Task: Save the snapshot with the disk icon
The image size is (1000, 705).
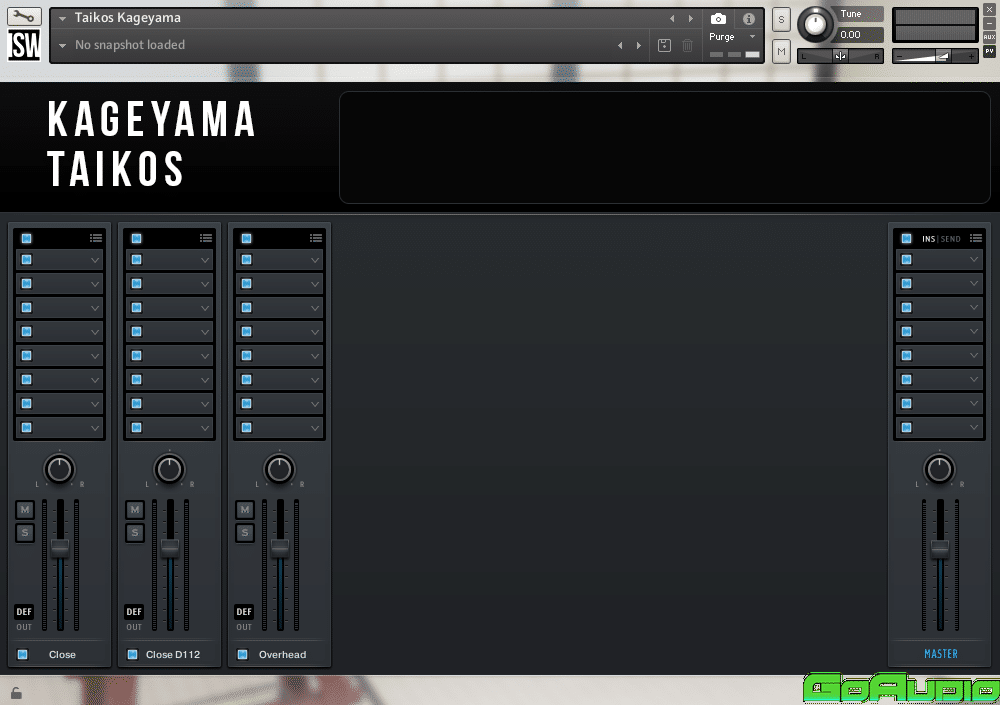Action: click(x=664, y=45)
